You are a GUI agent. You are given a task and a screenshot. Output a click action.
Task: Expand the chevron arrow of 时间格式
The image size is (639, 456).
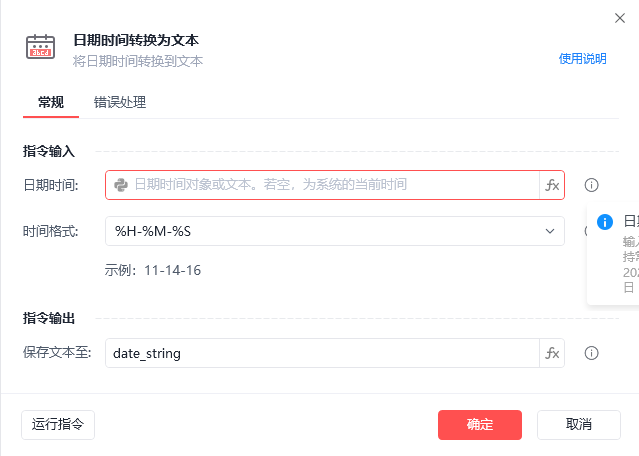point(550,231)
